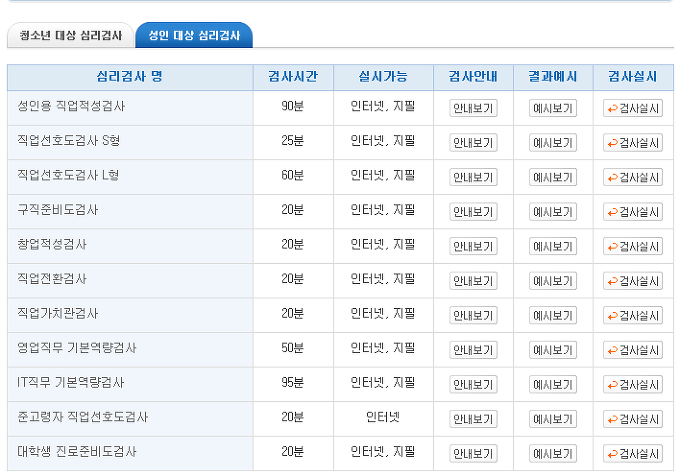Viewport: 680px width, 476px height.
Task: Select the 구직준비도검사 test name
Action: coord(58,210)
